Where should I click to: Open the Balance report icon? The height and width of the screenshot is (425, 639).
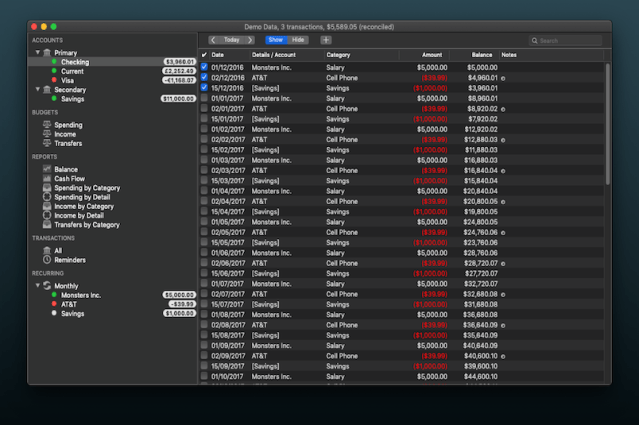(x=47, y=169)
